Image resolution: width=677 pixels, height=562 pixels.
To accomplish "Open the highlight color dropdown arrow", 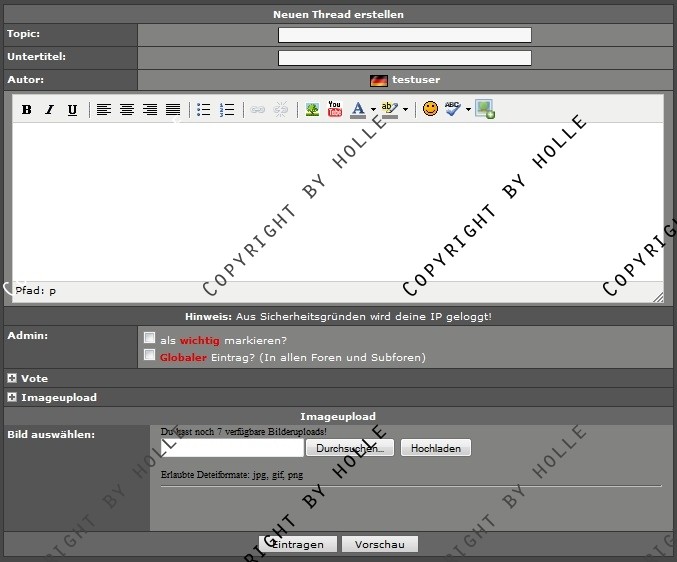I will pos(405,110).
